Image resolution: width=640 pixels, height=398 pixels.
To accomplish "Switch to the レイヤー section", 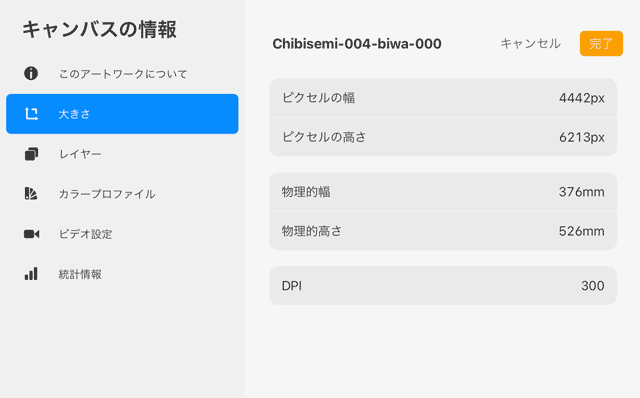I will click(80, 154).
